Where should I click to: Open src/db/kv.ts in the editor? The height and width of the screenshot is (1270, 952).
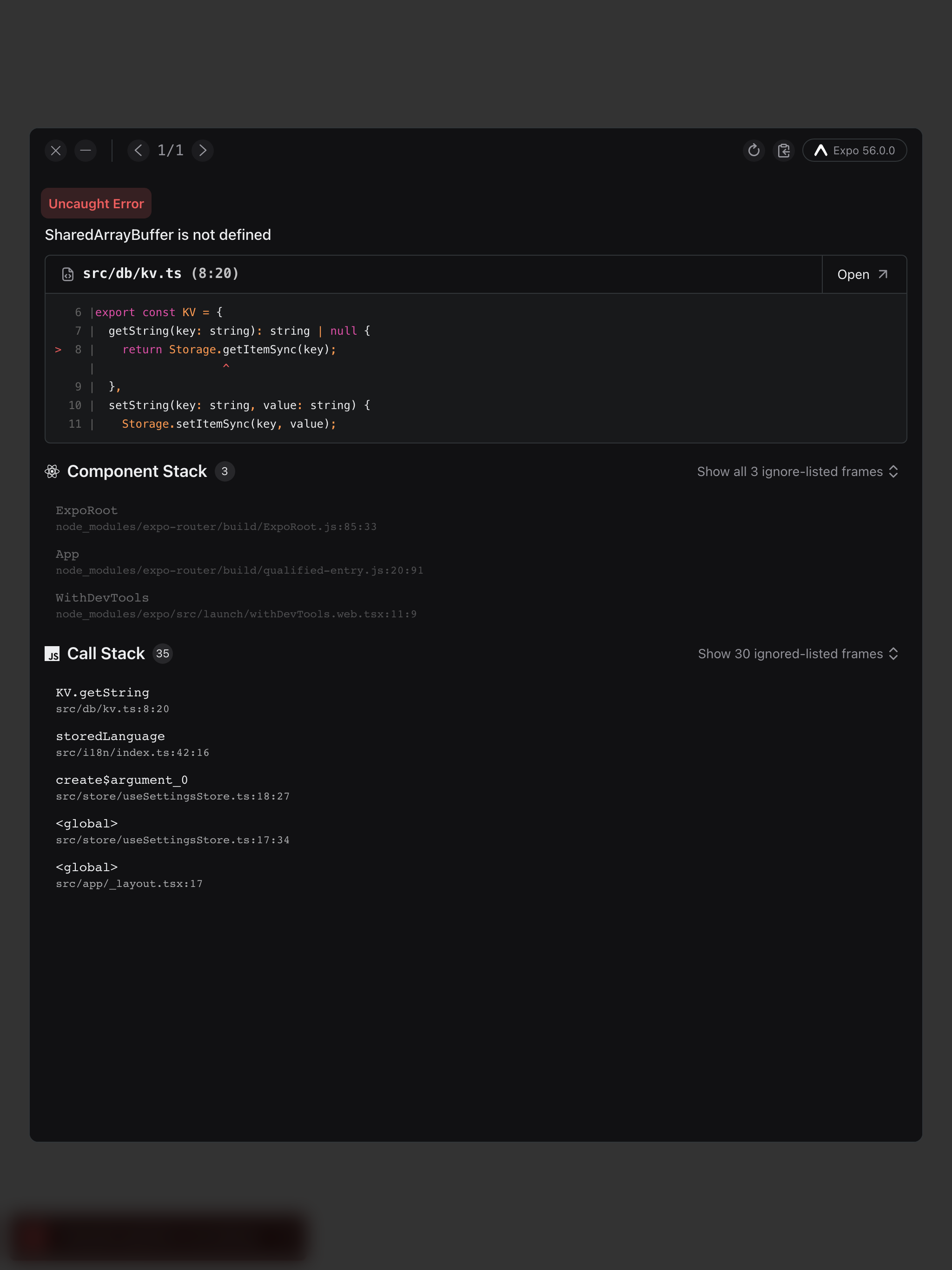coord(864,274)
